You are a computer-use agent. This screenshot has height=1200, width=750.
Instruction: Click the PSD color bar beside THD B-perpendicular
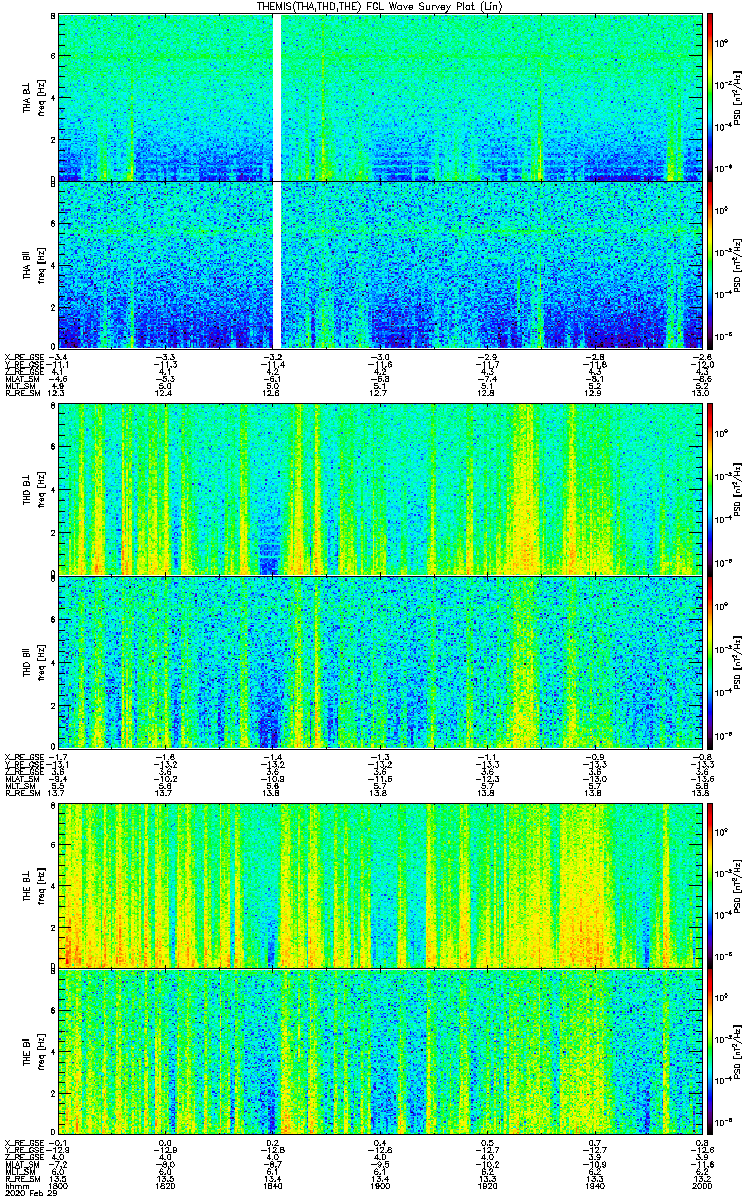coord(709,489)
